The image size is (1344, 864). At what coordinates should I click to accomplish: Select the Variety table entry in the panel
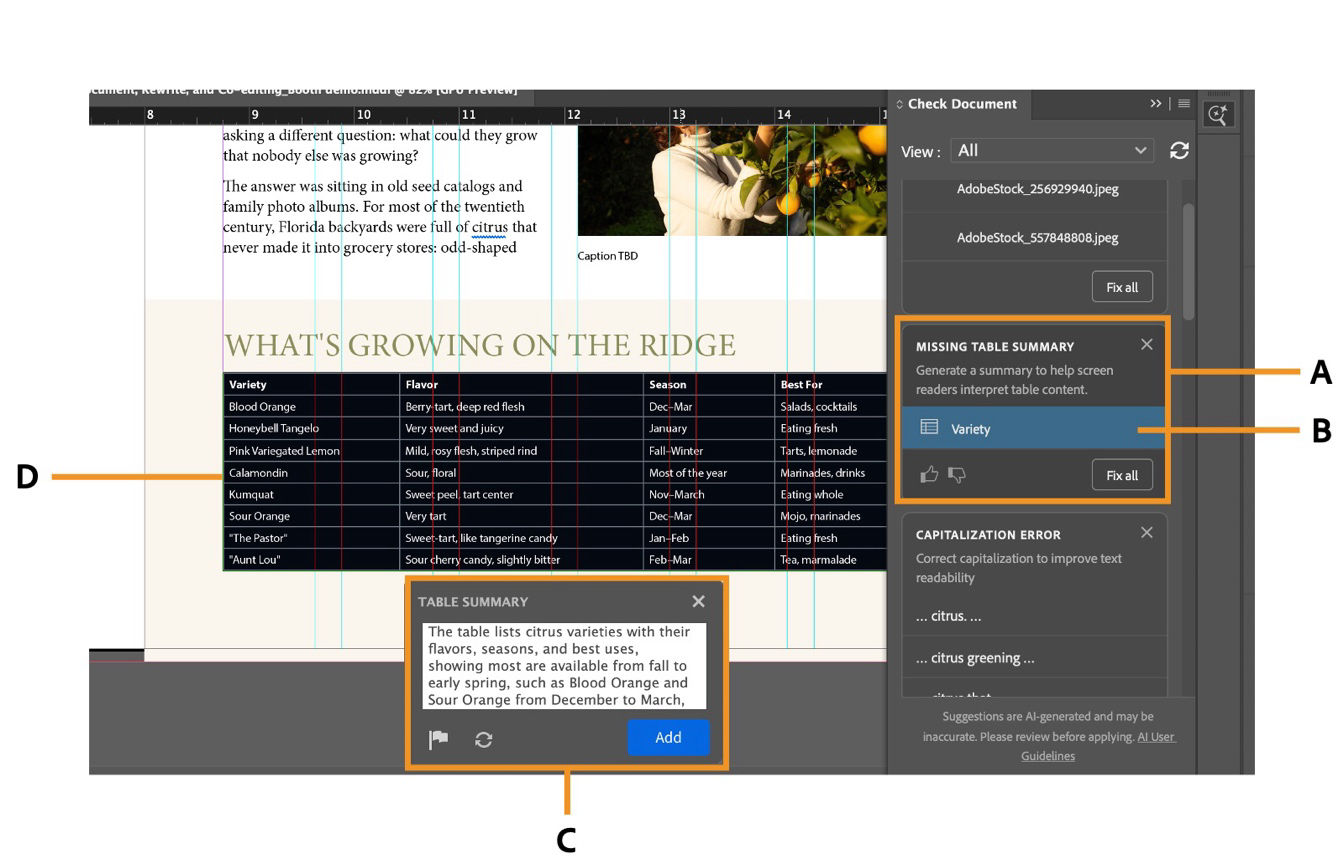pyautogui.click(x=1034, y=428)
